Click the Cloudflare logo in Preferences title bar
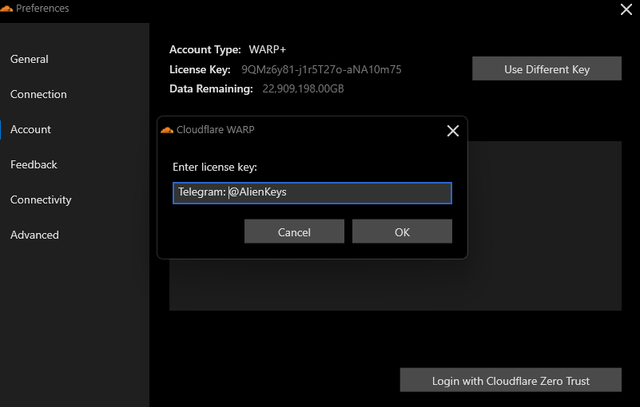 coord(6,8)
